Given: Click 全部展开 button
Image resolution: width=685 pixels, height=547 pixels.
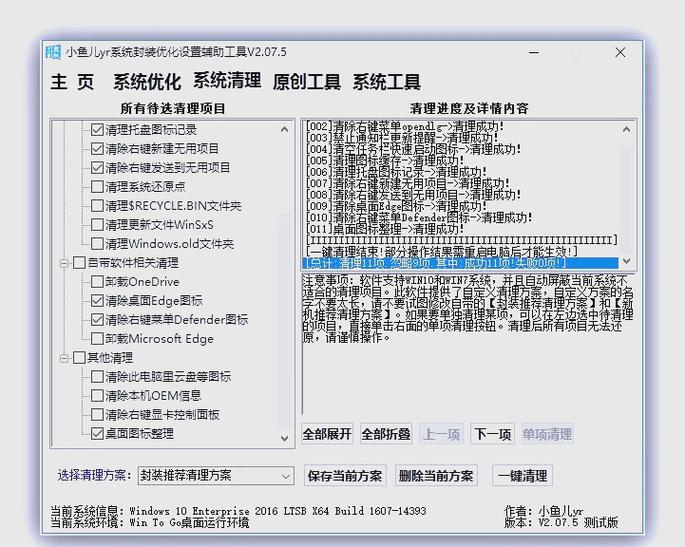Looking at the screenshot, I should [x=327, y=434].
